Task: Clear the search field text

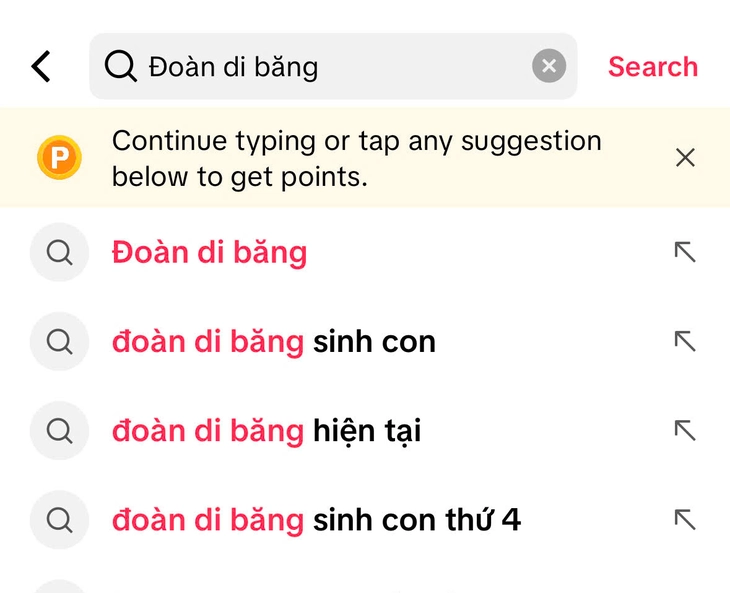Action: (x=548, y=67)
